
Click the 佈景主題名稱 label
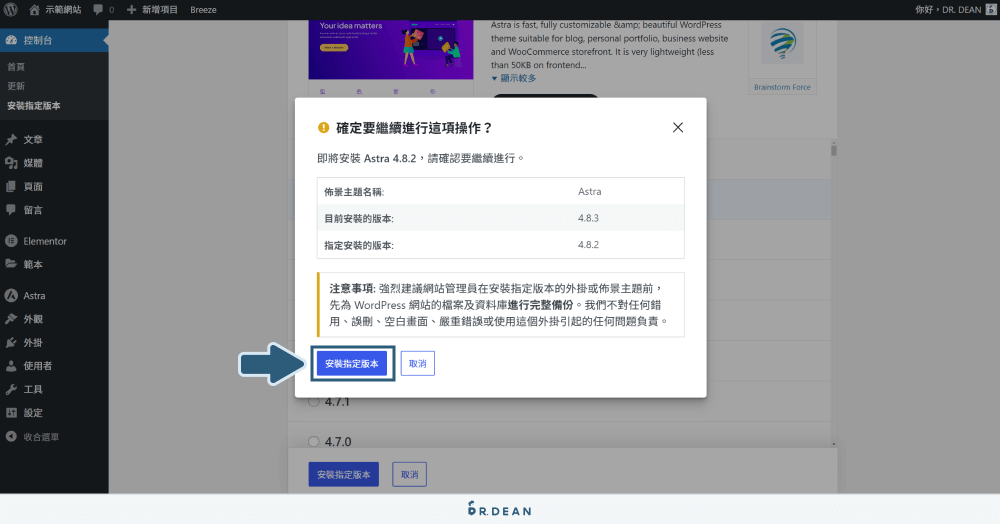354,192
